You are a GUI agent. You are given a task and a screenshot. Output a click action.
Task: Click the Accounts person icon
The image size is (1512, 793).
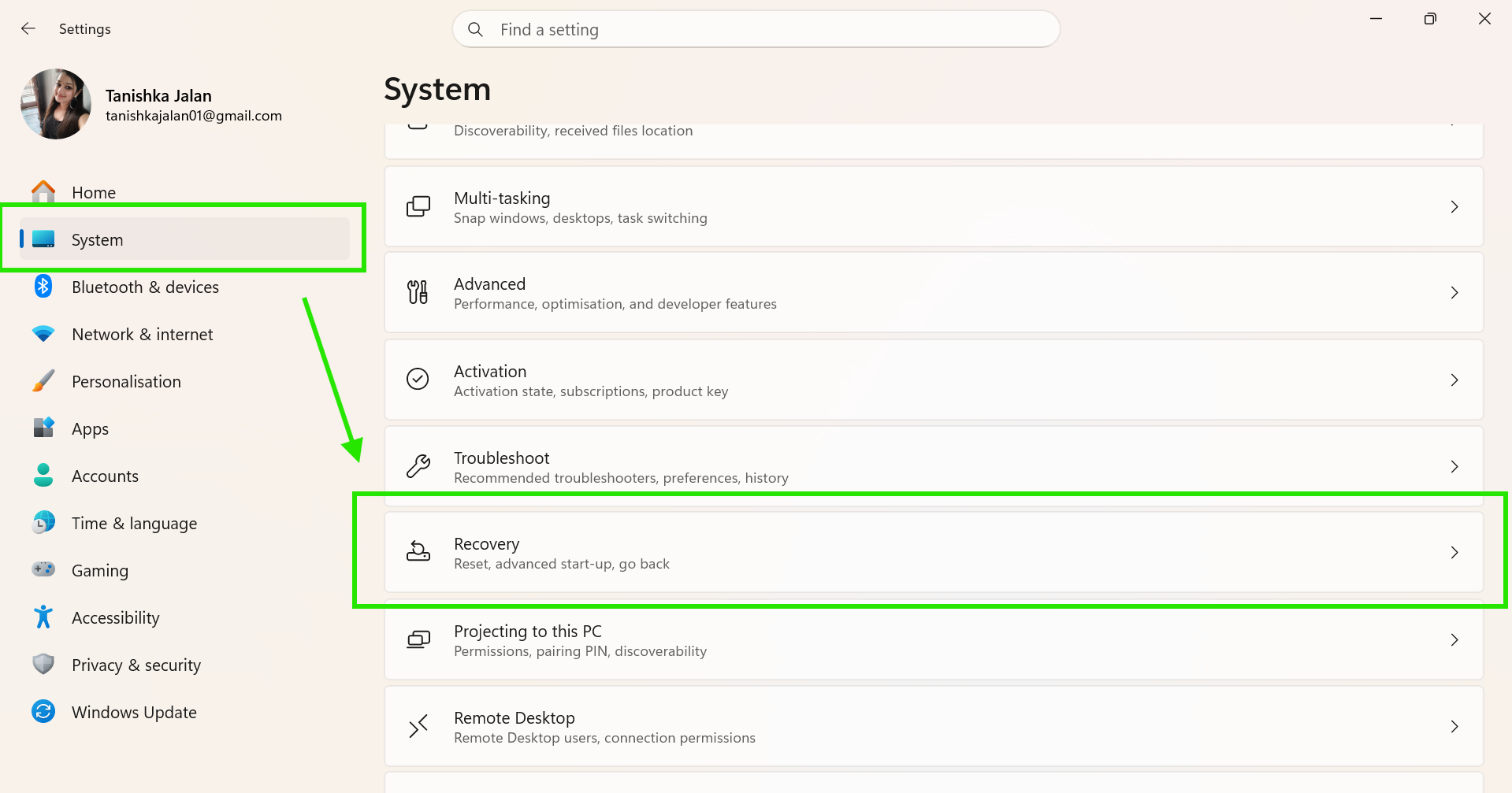43,475
